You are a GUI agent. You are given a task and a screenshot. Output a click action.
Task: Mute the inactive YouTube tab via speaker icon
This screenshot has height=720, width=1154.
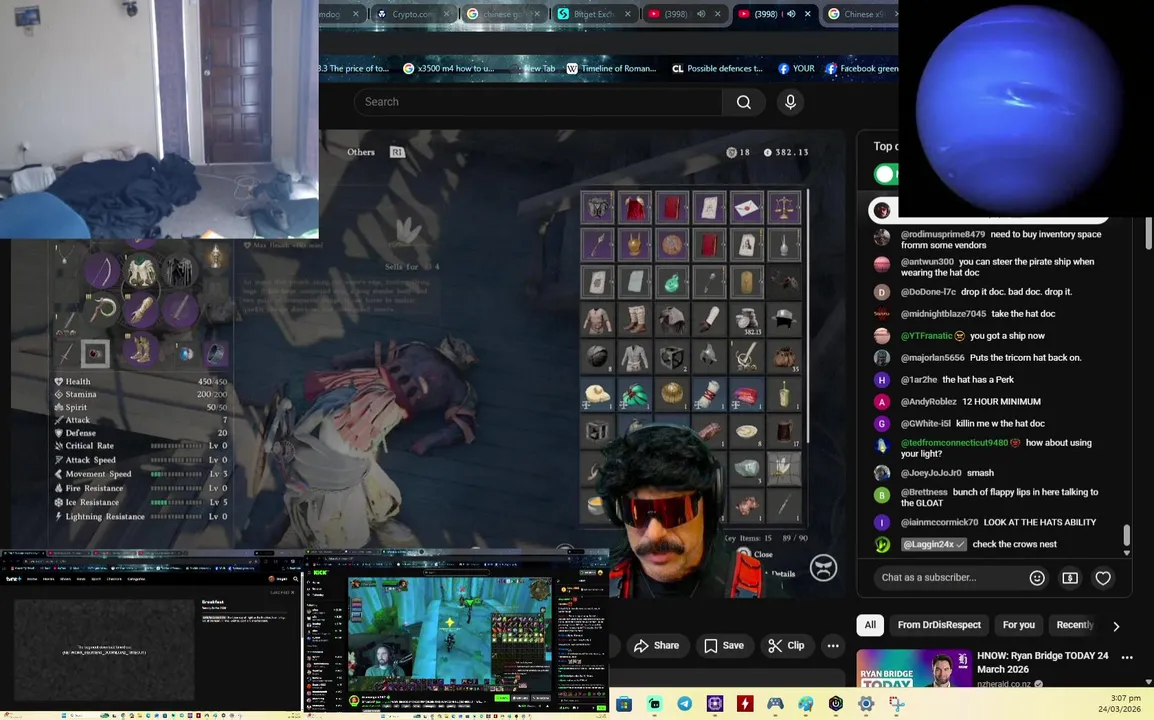tap(701, 14)
